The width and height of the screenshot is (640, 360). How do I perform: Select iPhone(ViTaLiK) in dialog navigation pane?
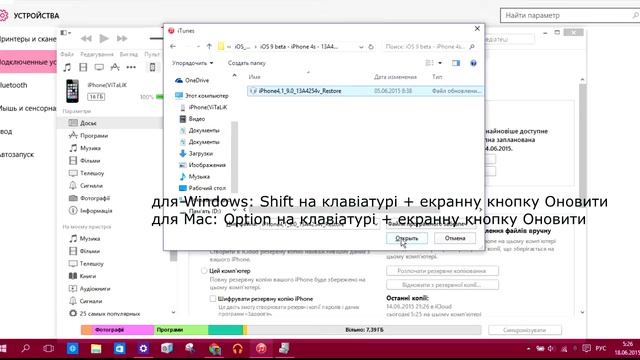tap(203, 107)
